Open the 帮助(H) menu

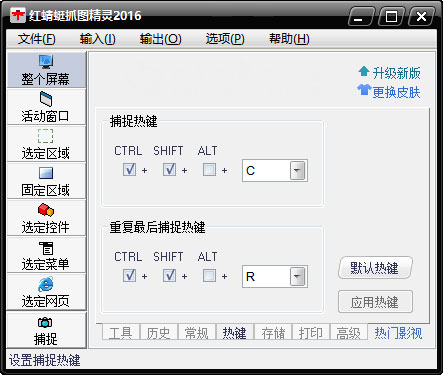coord(289,39)
